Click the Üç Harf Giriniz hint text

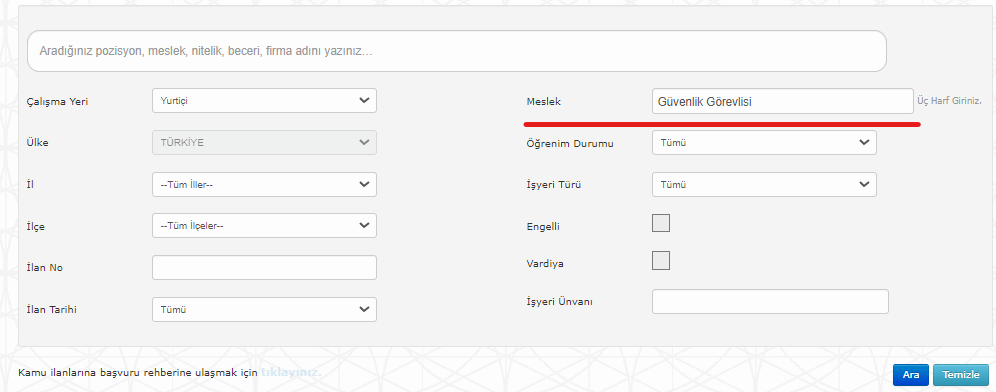click(x=950, y=100)
